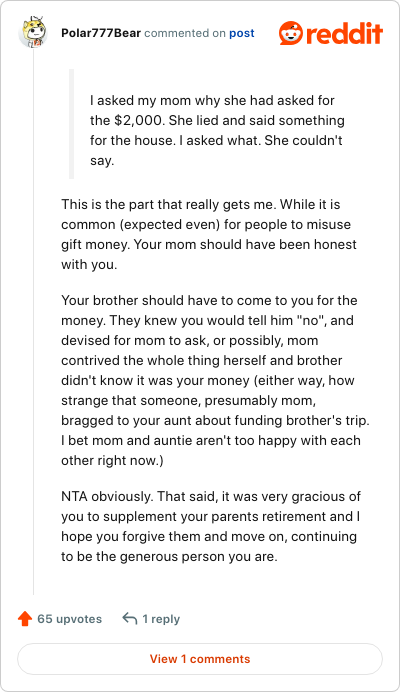Click the line "with you." in first paragraph
This screenshot has width=400, height=692.
[x=89, y=265]
